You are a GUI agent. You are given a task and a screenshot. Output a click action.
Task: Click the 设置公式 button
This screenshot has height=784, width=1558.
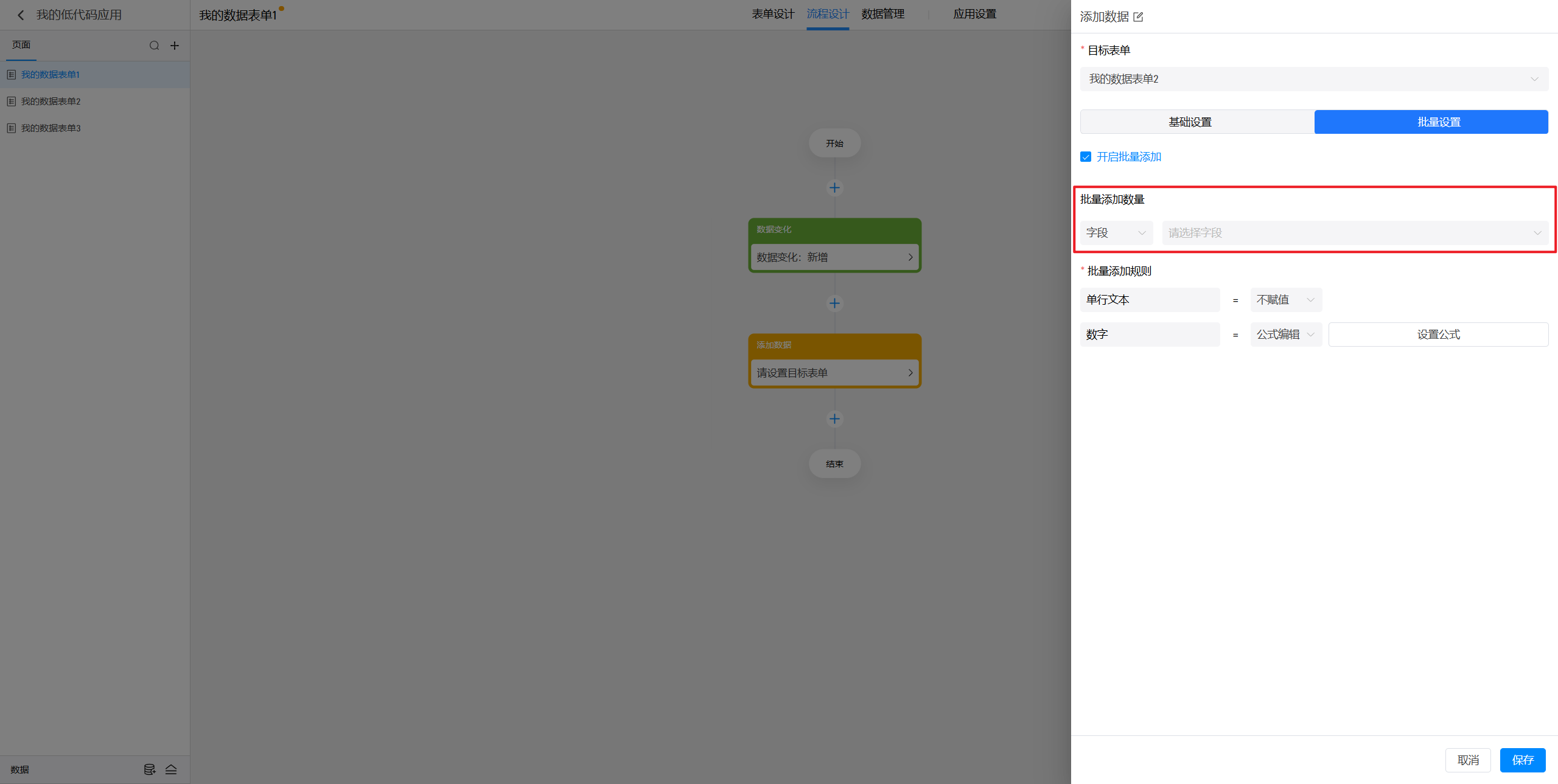pos(1437,335)
